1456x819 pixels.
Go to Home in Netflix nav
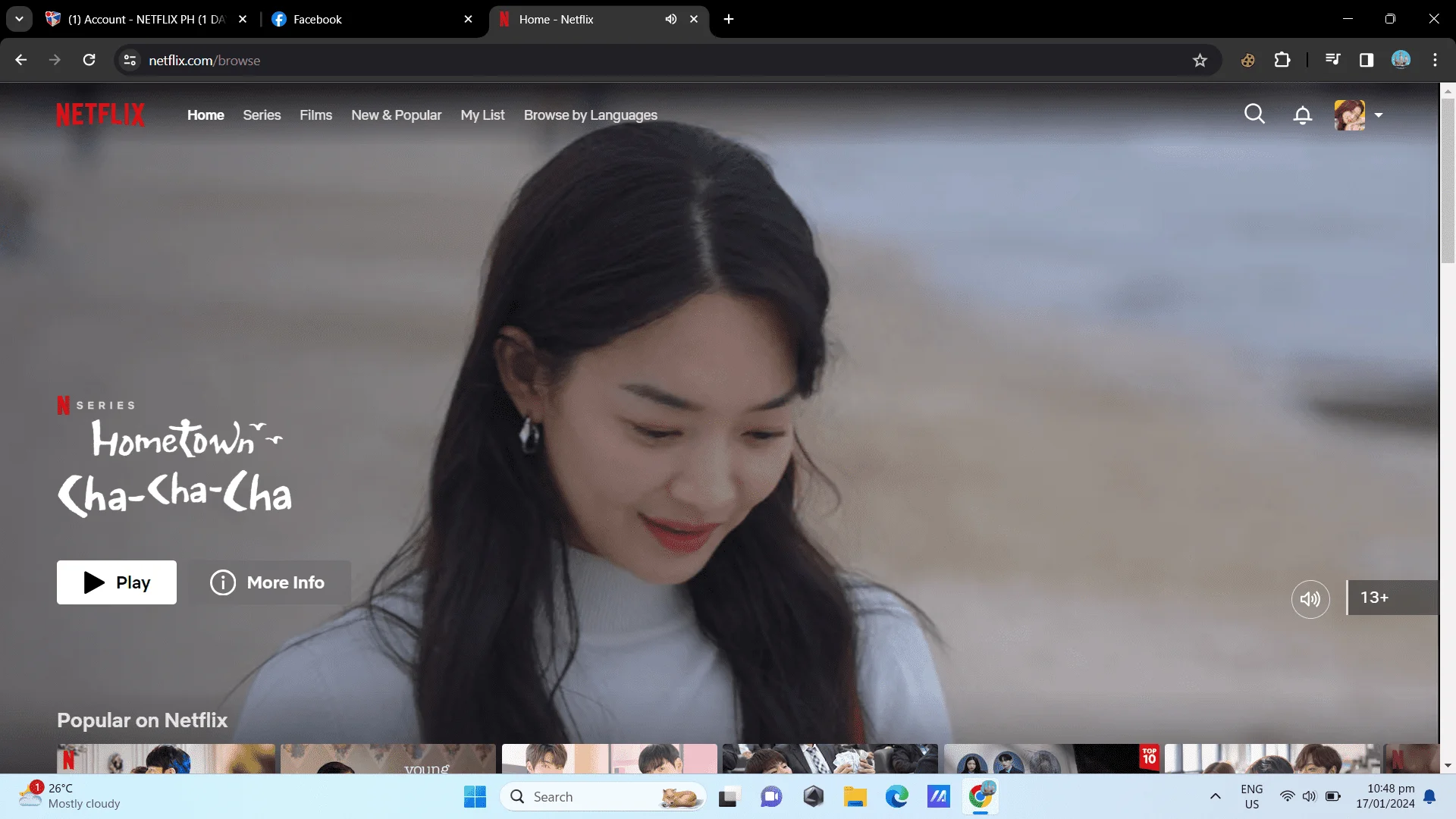pyautogui.click(x=206, y=115)
